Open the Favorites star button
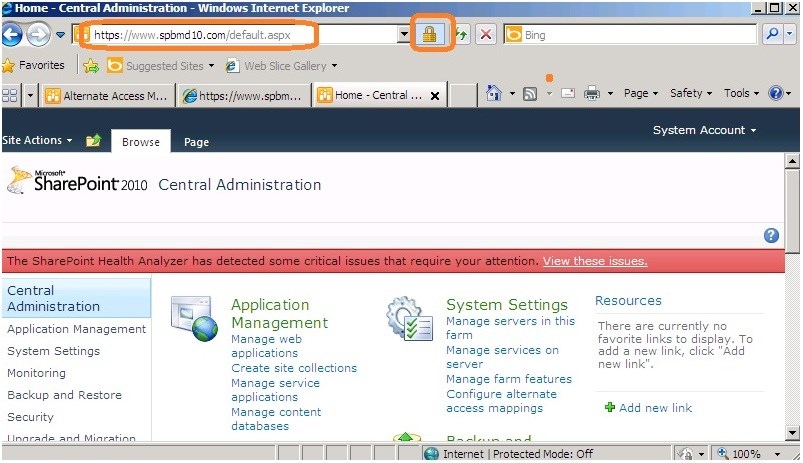The width and height of the screenshot is (803, 463). pyautogui.click(x=34, y=66)
